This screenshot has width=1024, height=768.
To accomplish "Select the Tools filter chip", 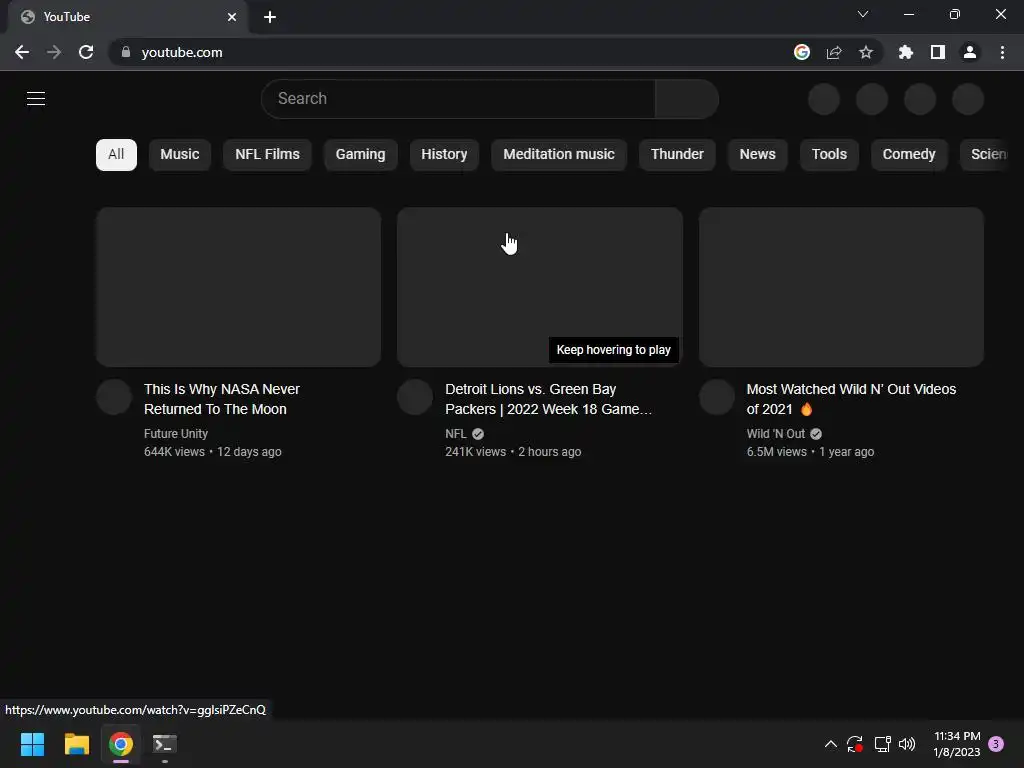I will (829, 155).
